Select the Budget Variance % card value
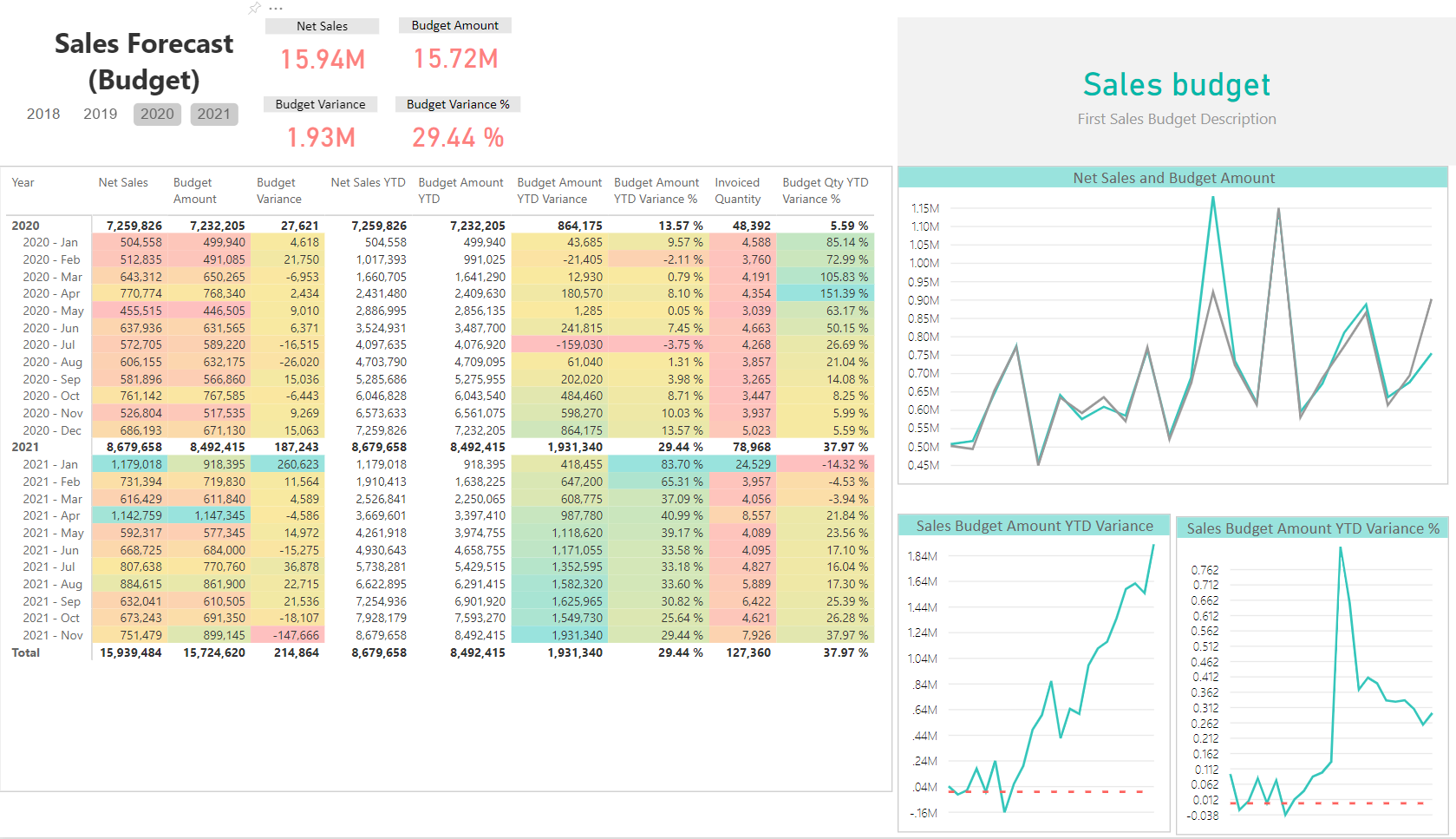 (x=458, y=137)
